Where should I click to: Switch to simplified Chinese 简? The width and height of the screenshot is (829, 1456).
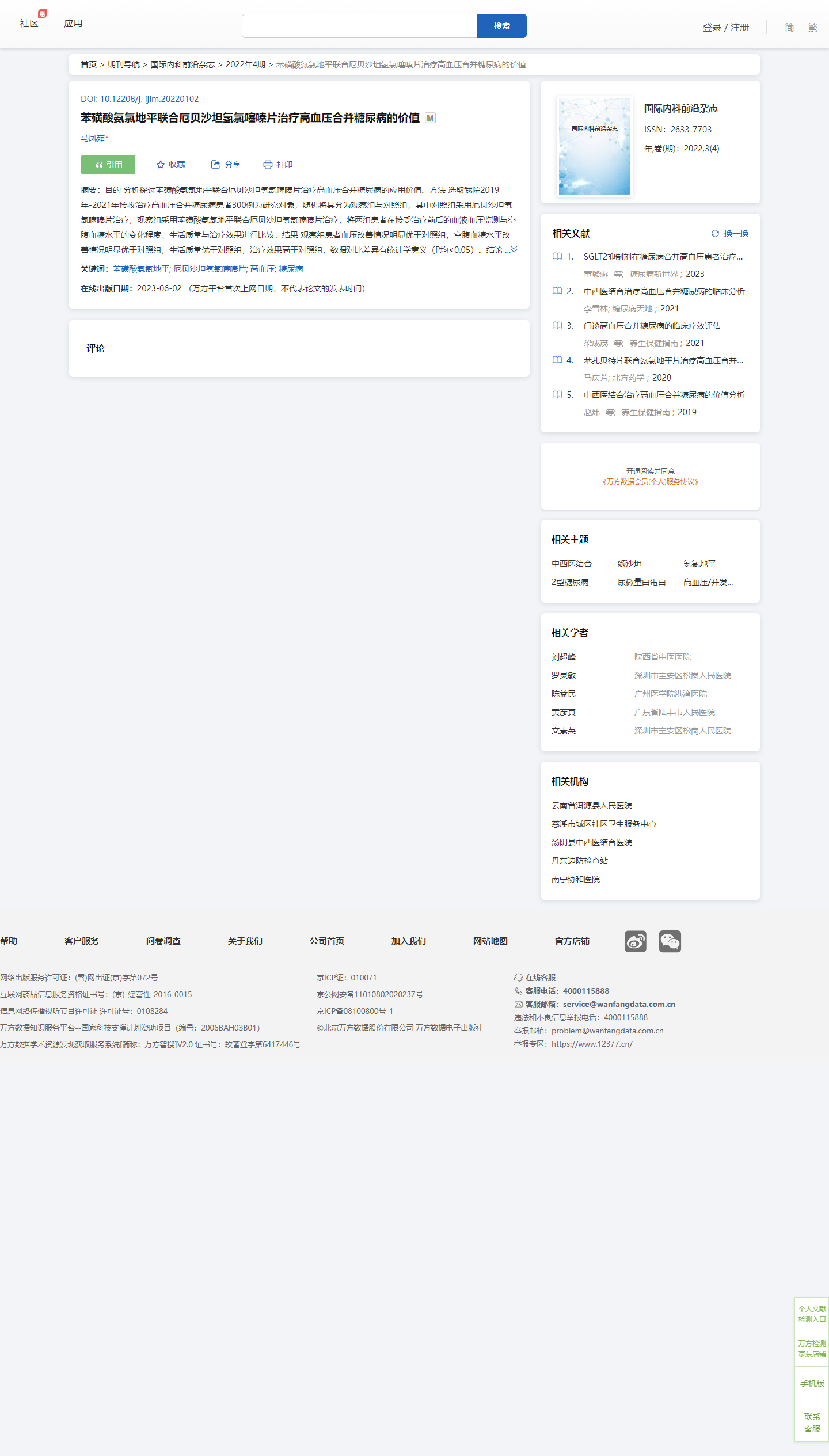(x=789, y=27)
